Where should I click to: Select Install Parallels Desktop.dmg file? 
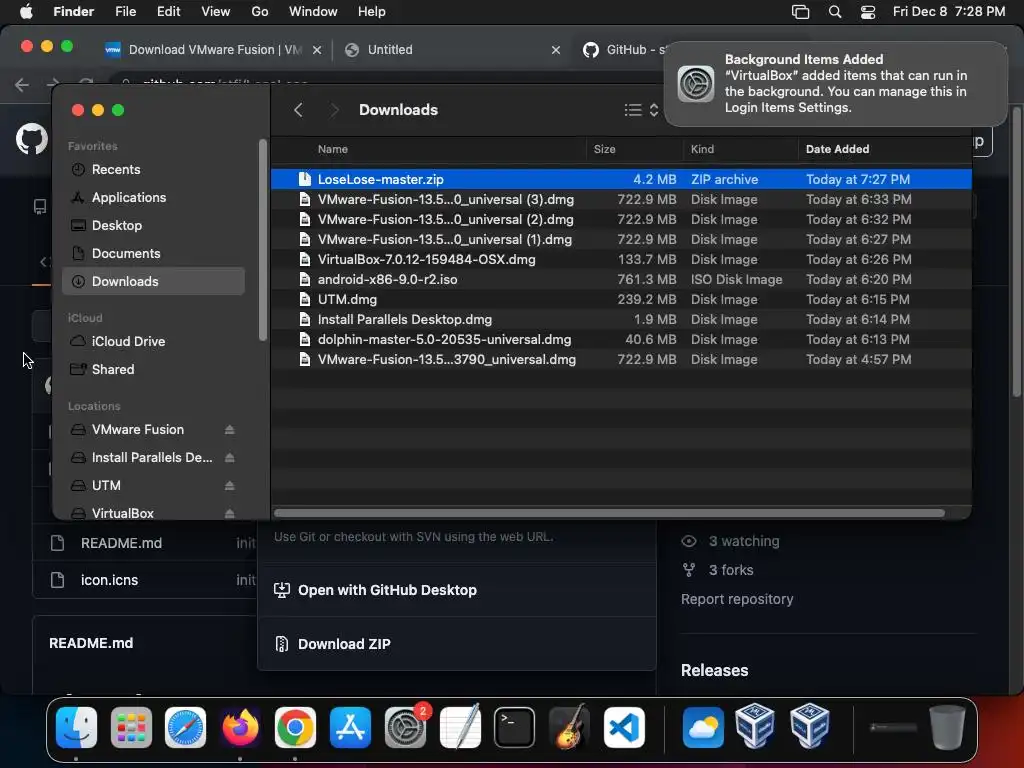click(621, 319)
